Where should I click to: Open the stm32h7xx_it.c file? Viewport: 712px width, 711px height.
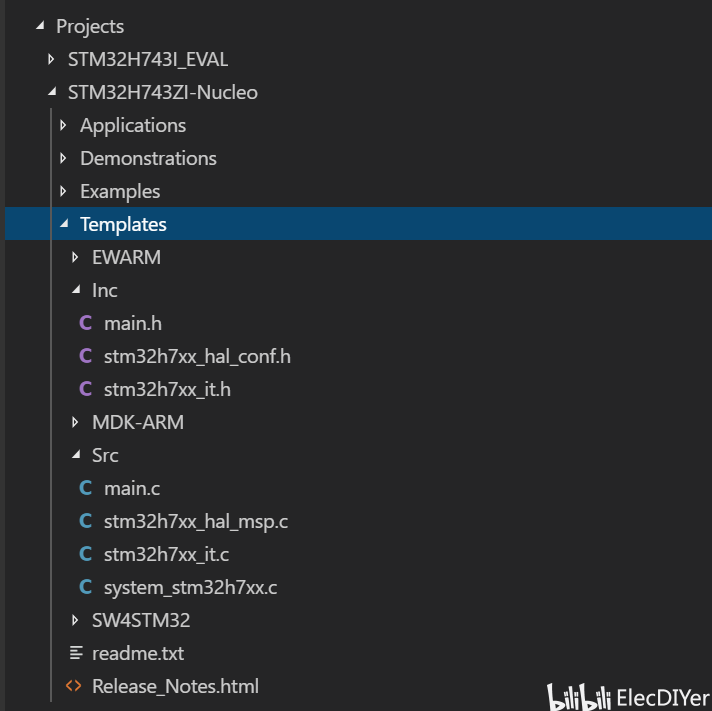click(166, 554)
